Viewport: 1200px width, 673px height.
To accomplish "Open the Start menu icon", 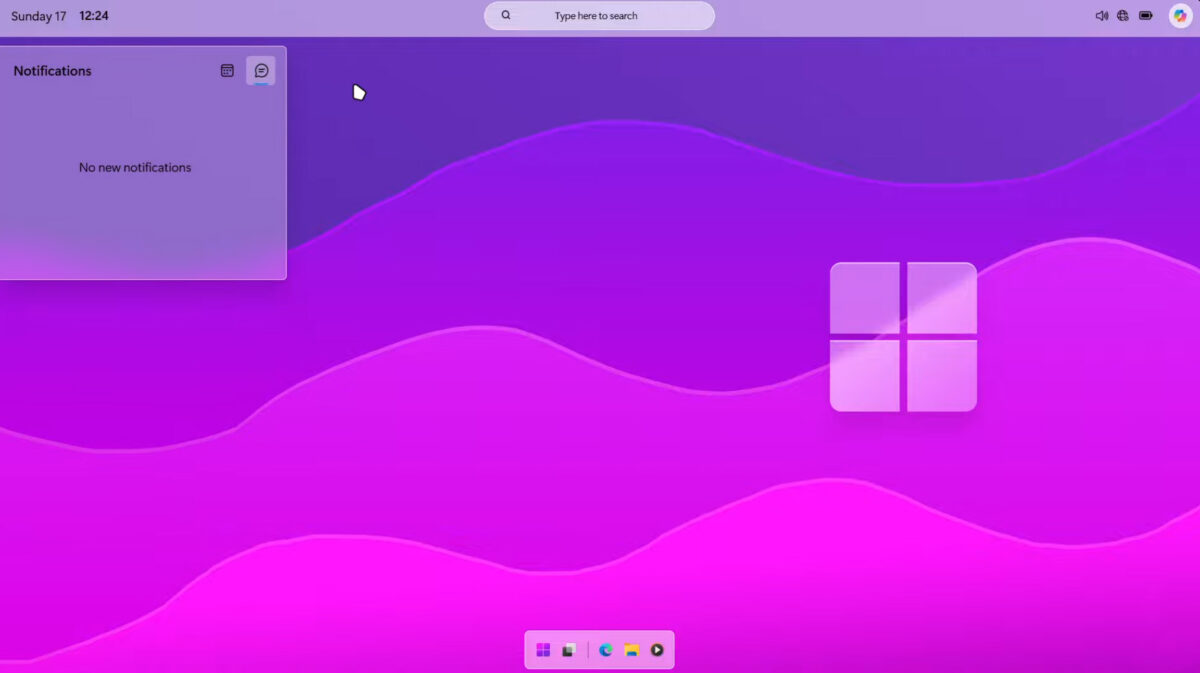I will [544, 649].
